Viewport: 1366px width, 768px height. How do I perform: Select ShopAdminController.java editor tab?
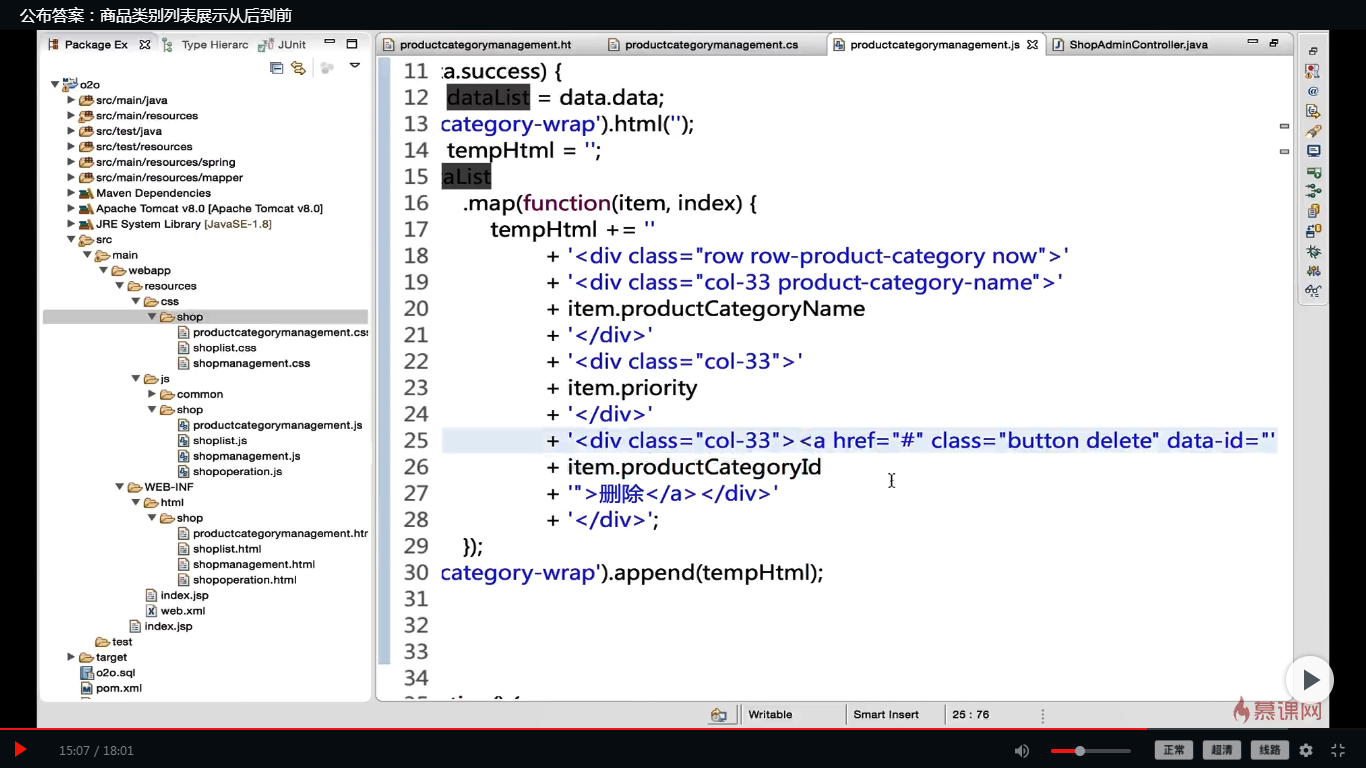pos(1137,45)
